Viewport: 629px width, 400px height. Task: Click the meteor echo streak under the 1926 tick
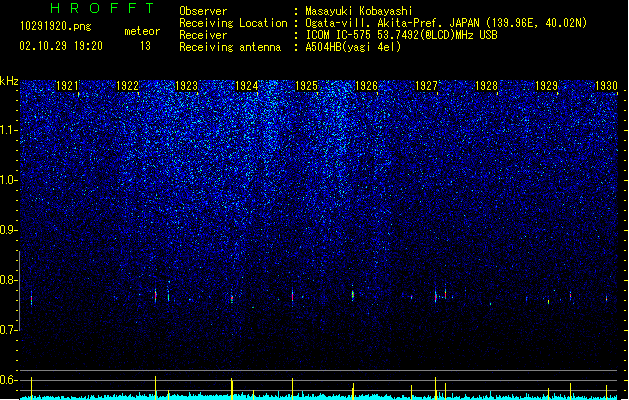[353, 295]
